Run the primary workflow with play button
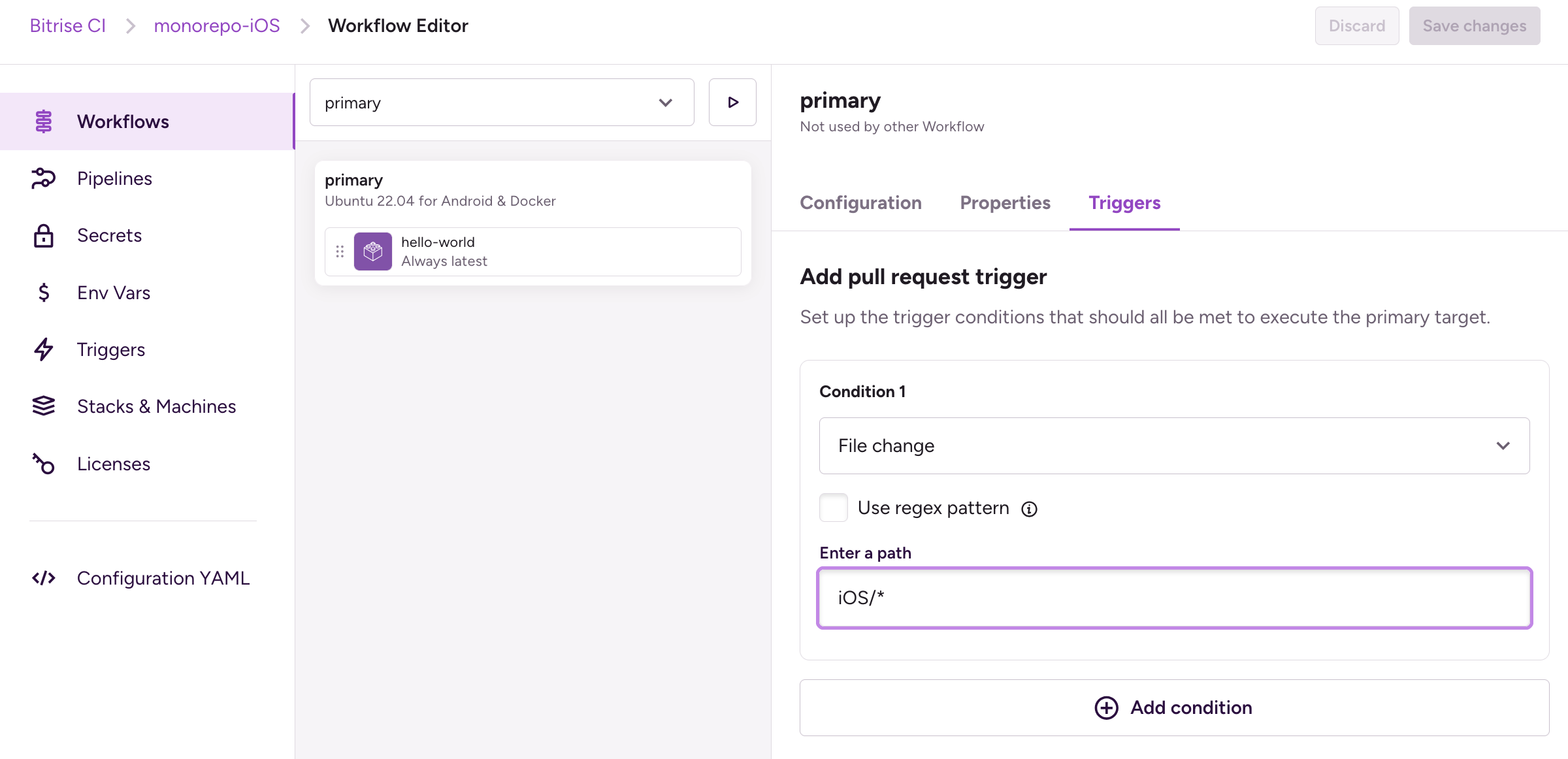Viewport: 1568px width, 759px height. 732,103
